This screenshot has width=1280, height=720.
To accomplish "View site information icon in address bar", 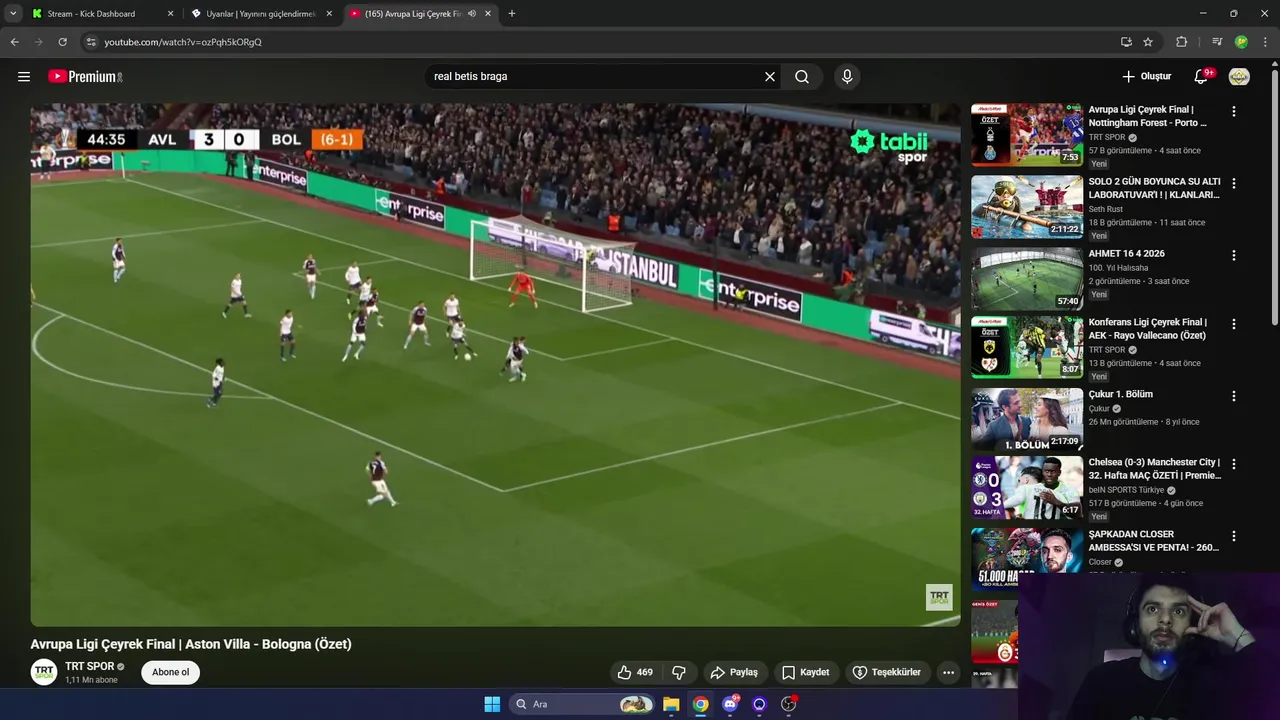I will pyautogui.click(x=91, y=42).
